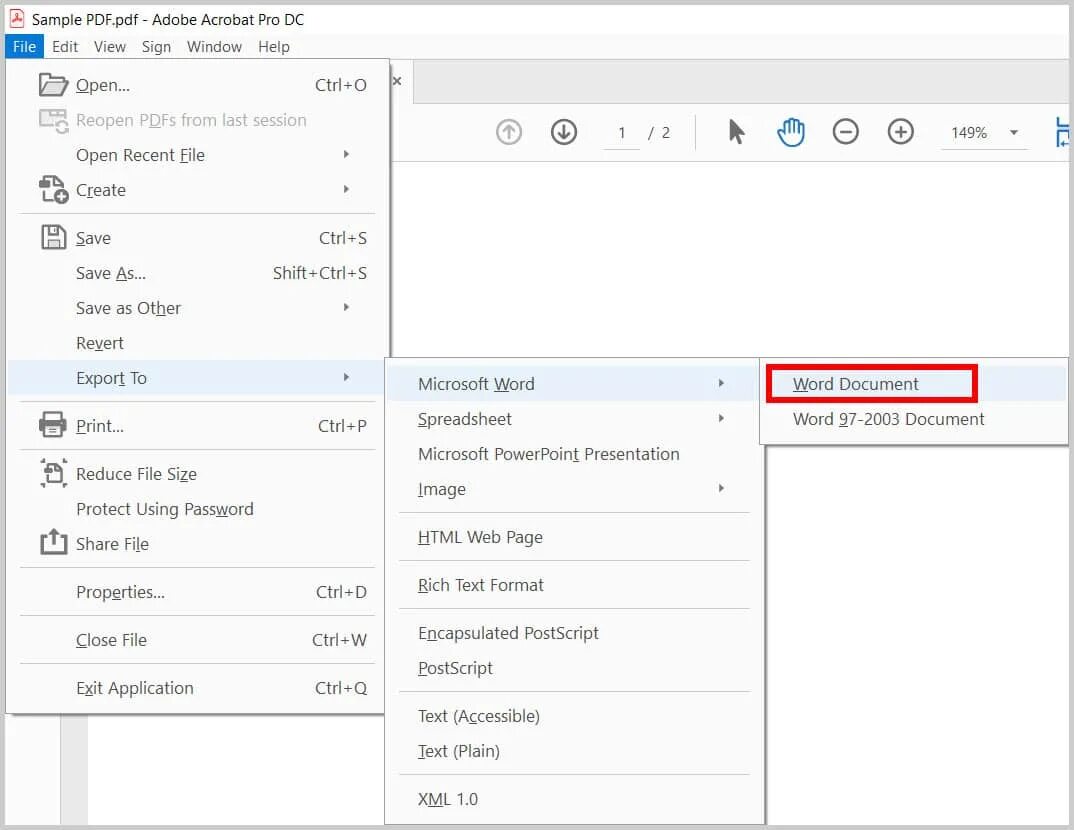Click the Open folder icon
1074x830 pixels.
click(53, 85)
